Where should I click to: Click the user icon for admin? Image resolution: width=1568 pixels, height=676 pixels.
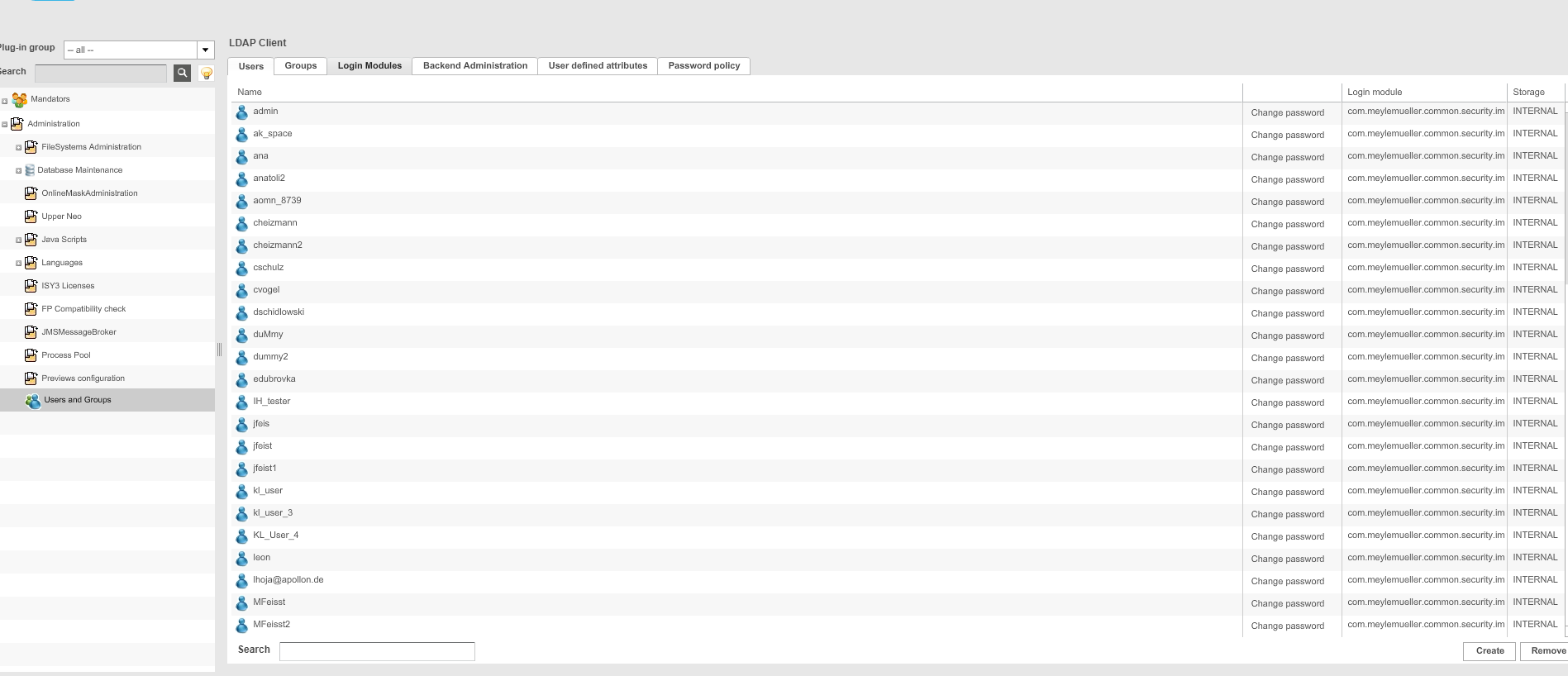(242, 112)
